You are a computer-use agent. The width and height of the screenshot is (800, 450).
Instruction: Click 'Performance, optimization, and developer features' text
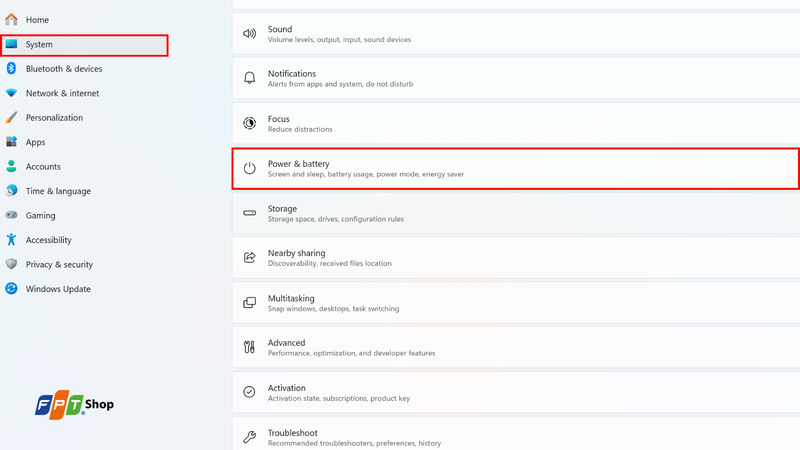coord(352,353)
